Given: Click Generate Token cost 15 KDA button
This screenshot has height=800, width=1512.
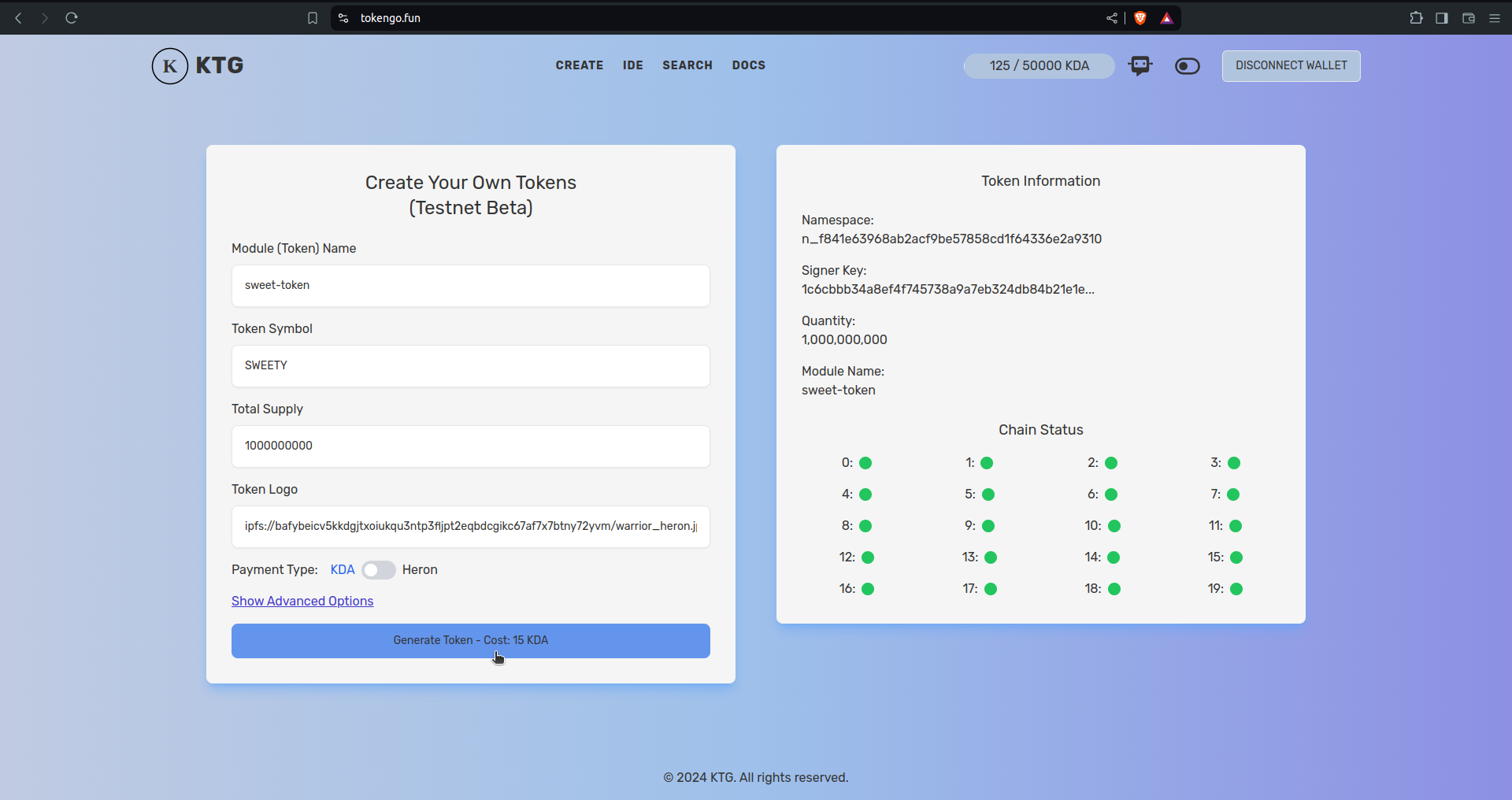Looking at the screenshot, I should point(471,641).
